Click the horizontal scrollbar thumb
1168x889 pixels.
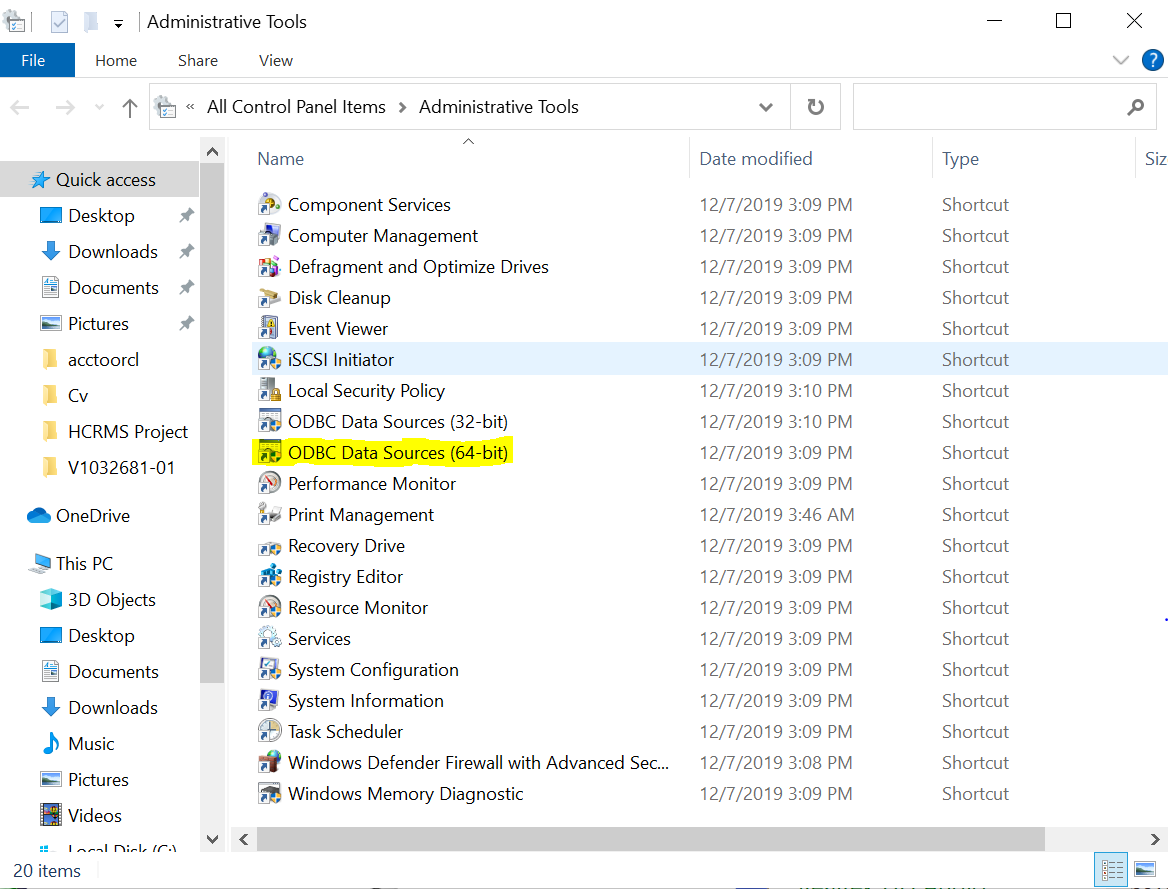click(x=651, y=839)
